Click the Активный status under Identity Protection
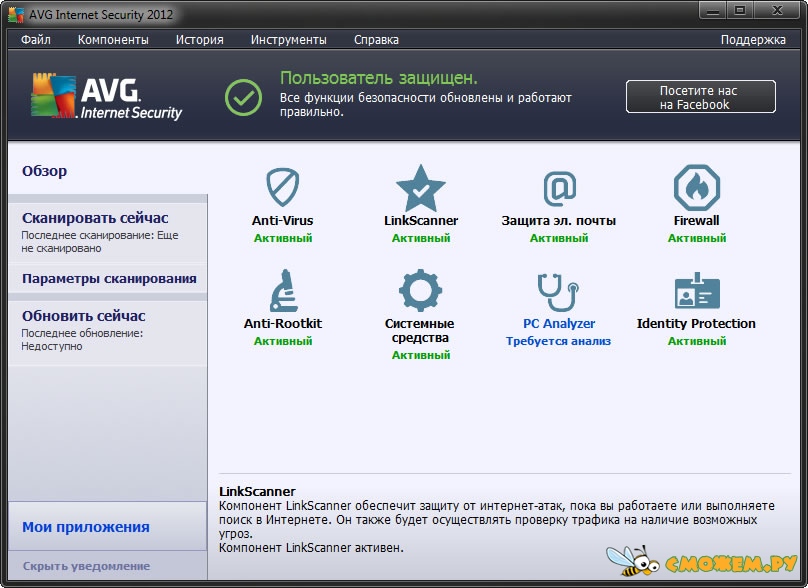The image size is (808, 588). click(x=697, y=341)
